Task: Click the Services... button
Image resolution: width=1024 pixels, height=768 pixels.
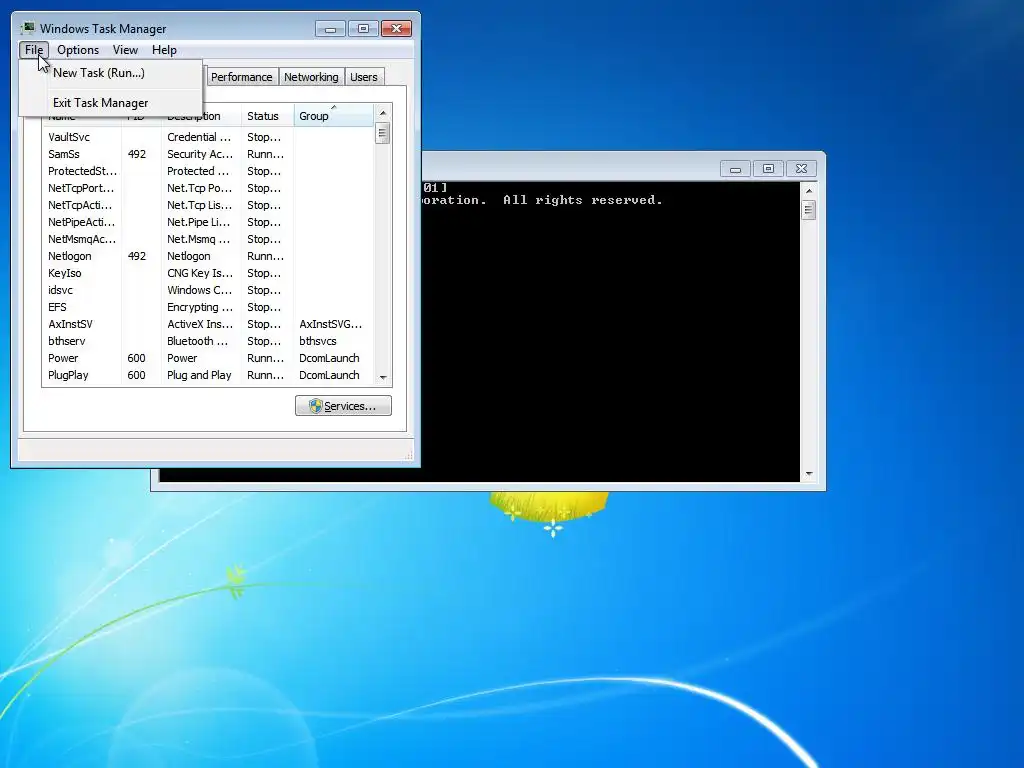Action: (343, 406)
